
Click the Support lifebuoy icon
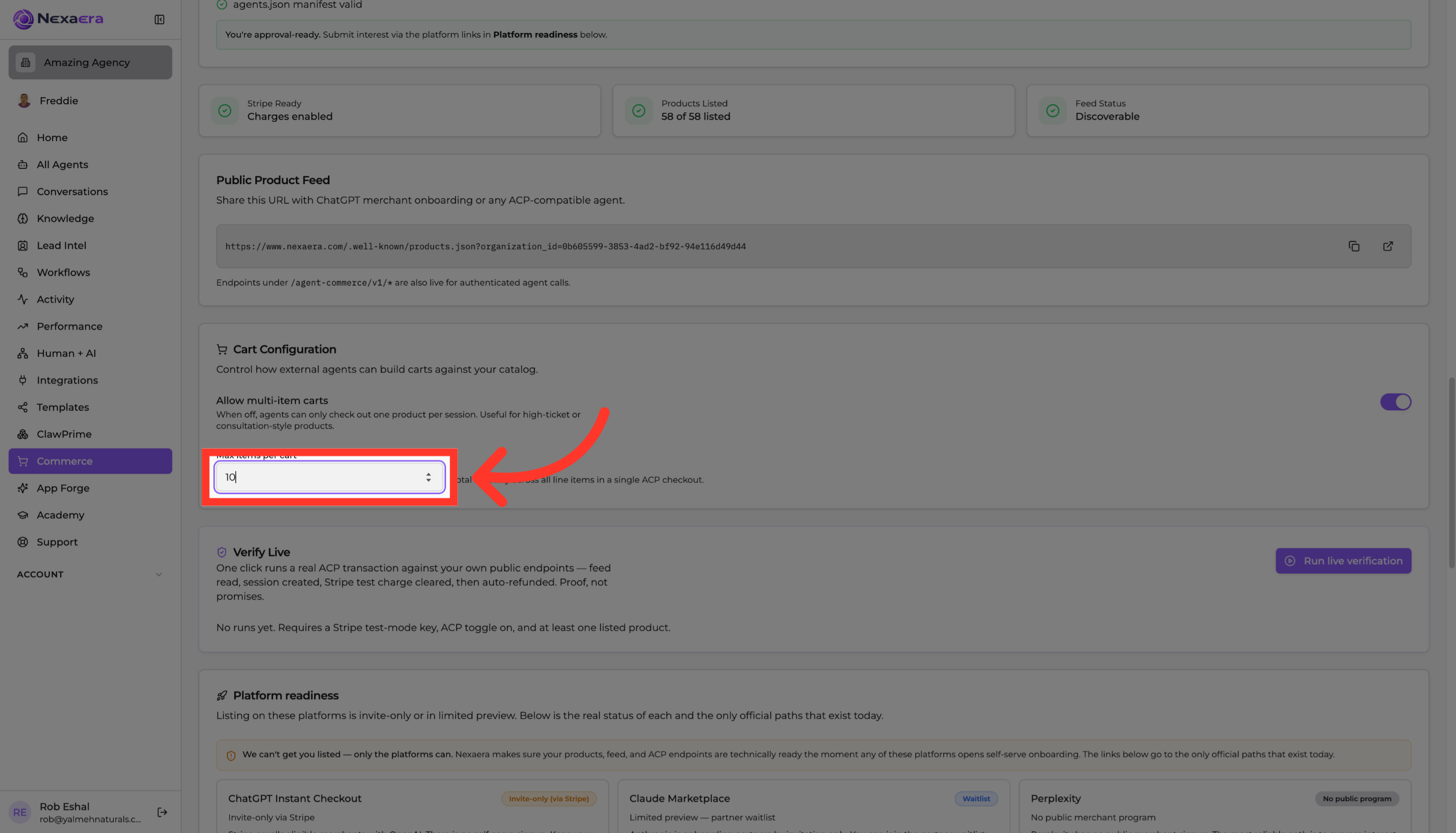(x=23, y=542)
